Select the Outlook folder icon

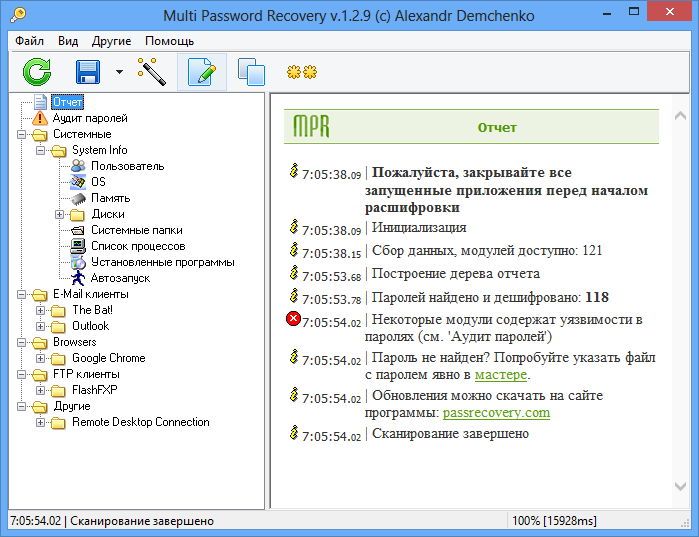[58, 327]
